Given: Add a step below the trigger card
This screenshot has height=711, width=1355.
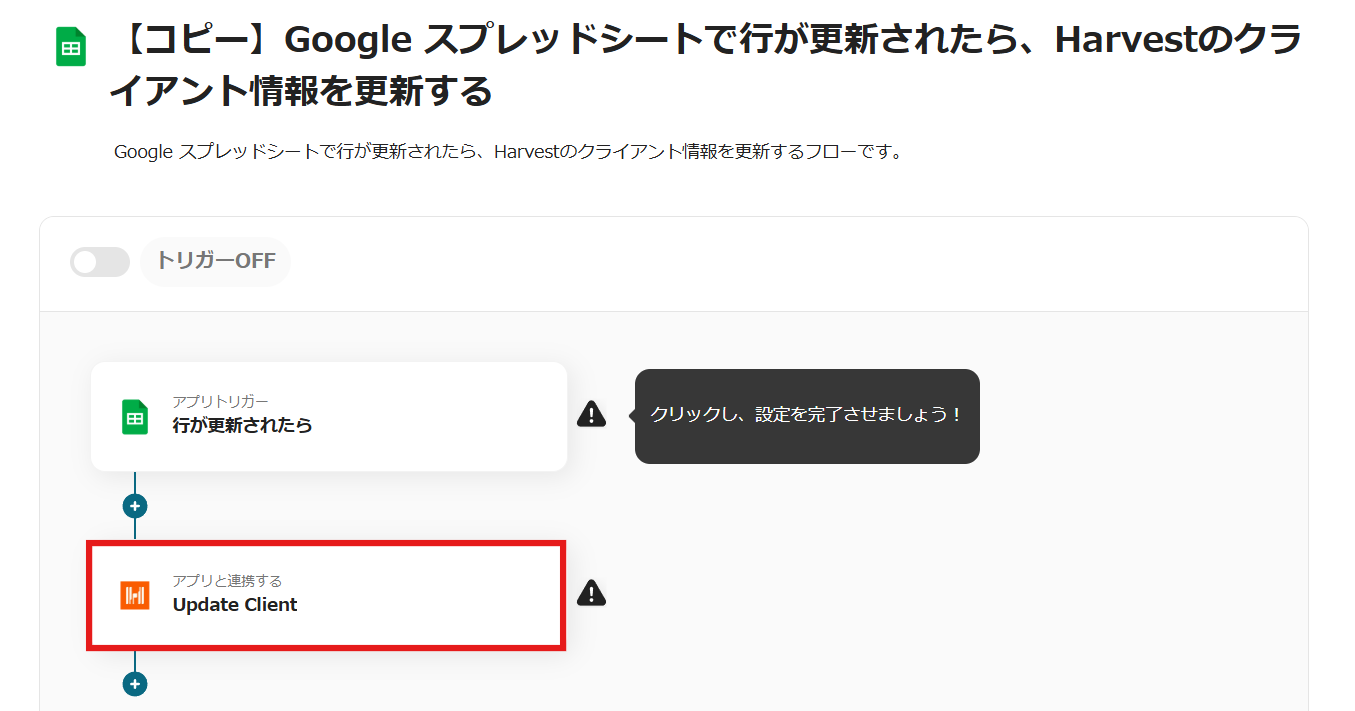Looking at the screenshot, I should tap(135, 506).
